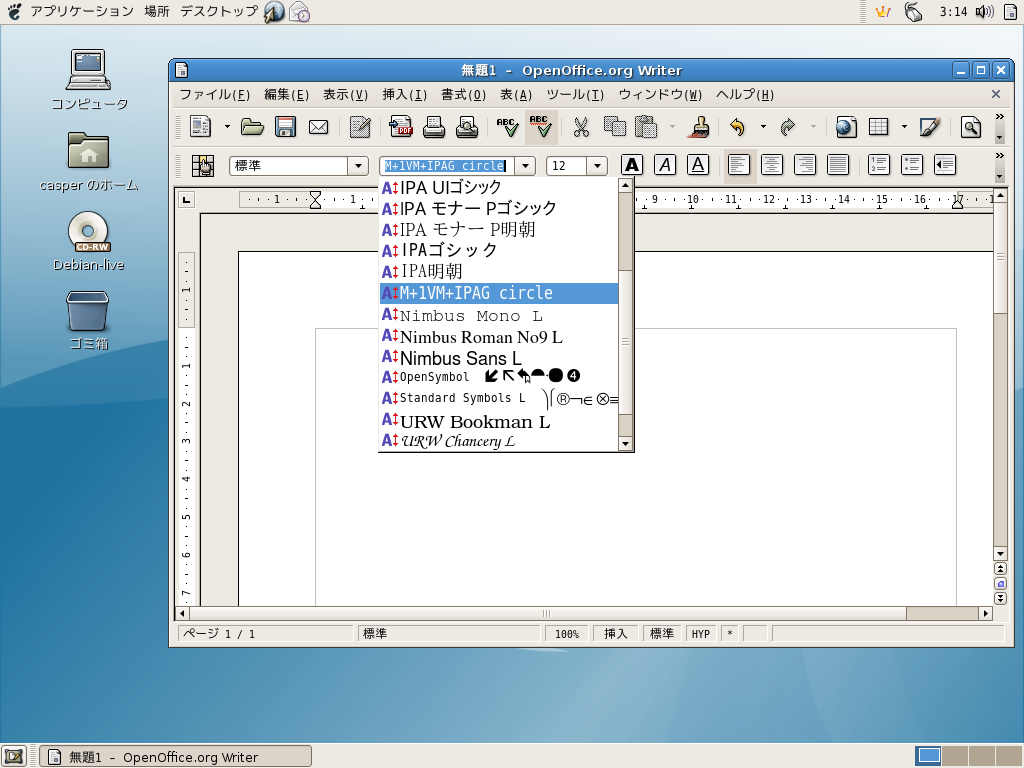Choose Nimbus Sans L font
This screenshot has height=768, width=1024.
pos(499,358)
